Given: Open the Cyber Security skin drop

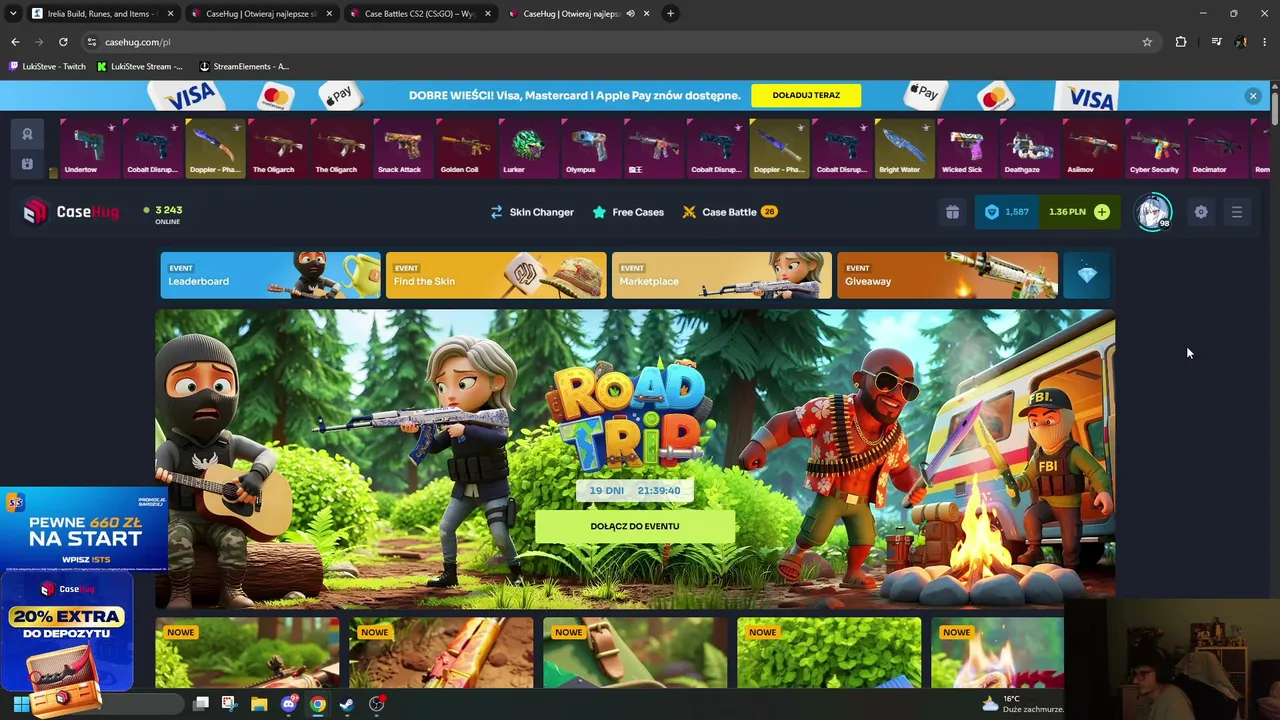Looking at the screenshot, I should (1154, 148).
